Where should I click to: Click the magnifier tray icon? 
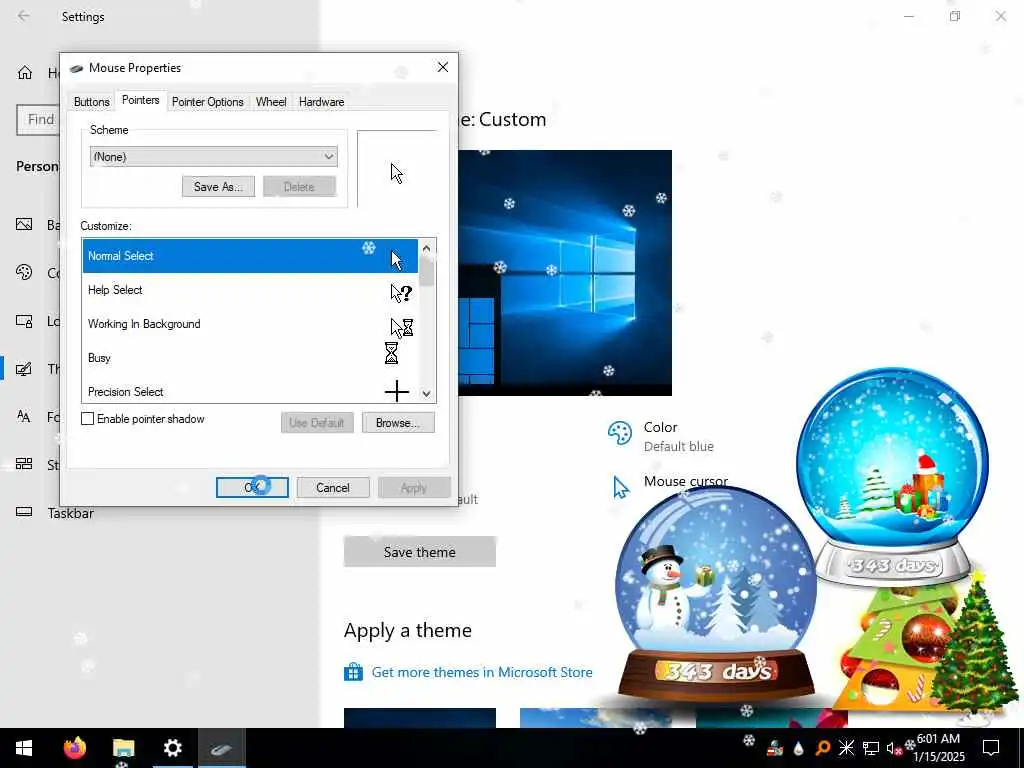(x=823, y=748)
